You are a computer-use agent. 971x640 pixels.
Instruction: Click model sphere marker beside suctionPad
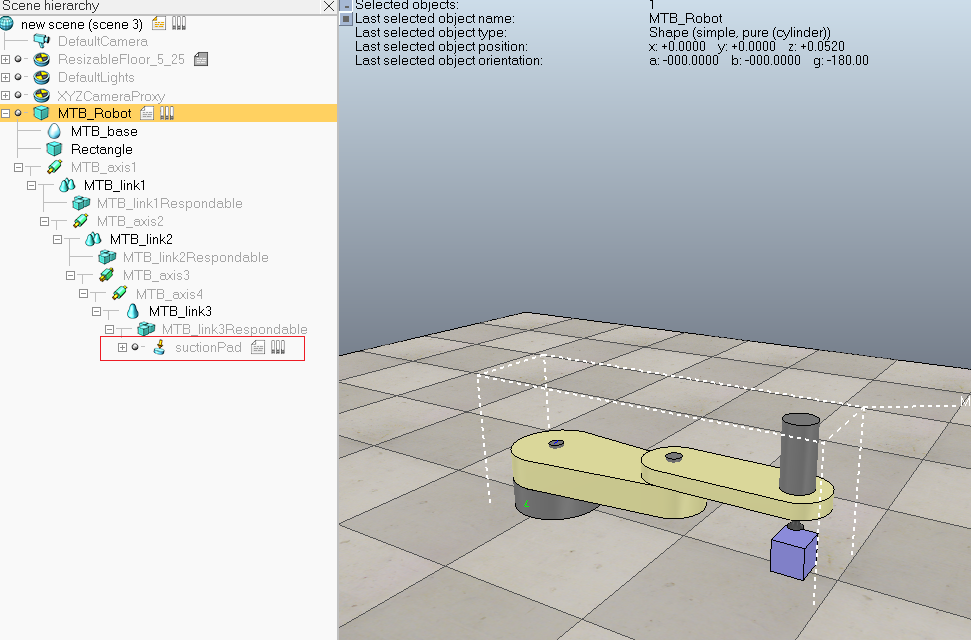135,347
